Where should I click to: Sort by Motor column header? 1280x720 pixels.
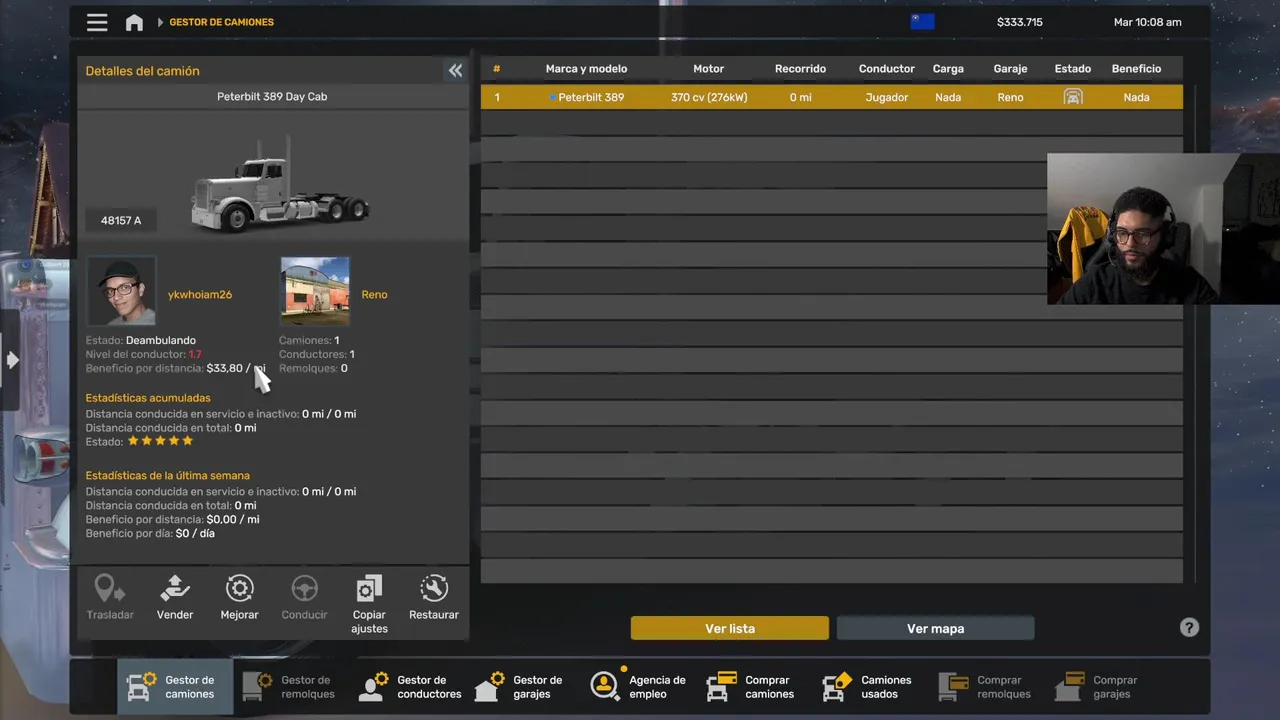point(708,69)
